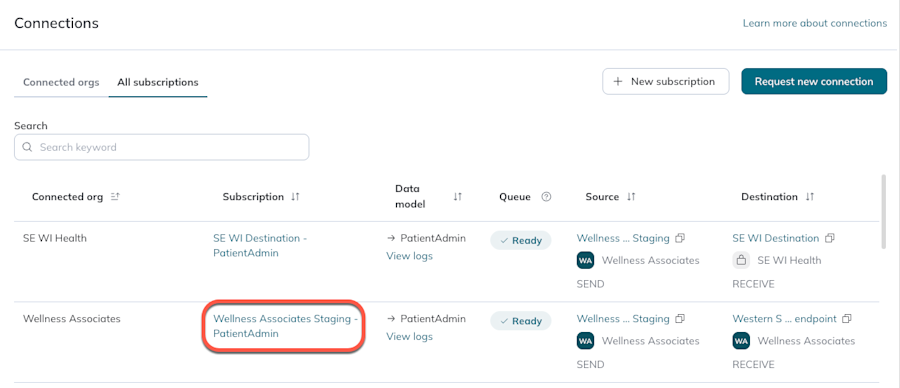Click WA logo under source in SE WI Health row

585,260
